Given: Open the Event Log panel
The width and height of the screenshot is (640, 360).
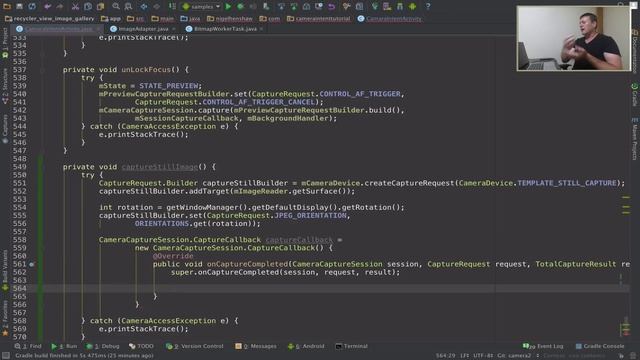Looking at the screenshot, I should pos(543,346).
